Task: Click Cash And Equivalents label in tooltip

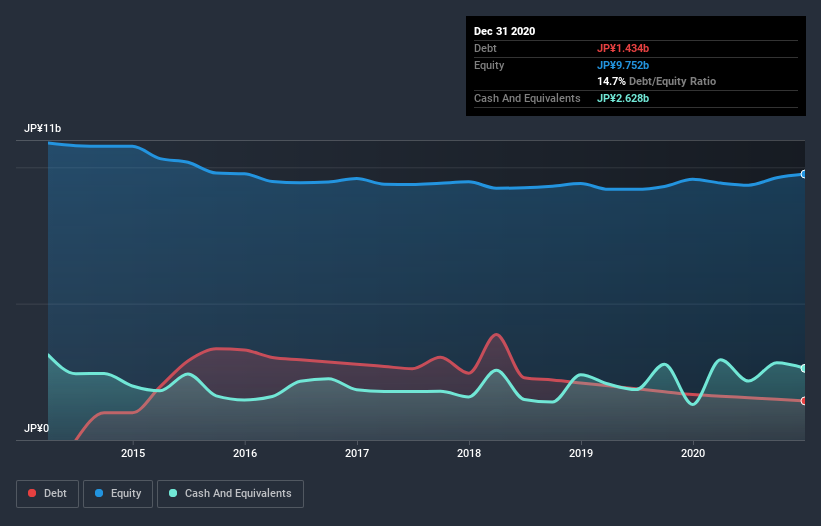Action: [x=527, y=98]
